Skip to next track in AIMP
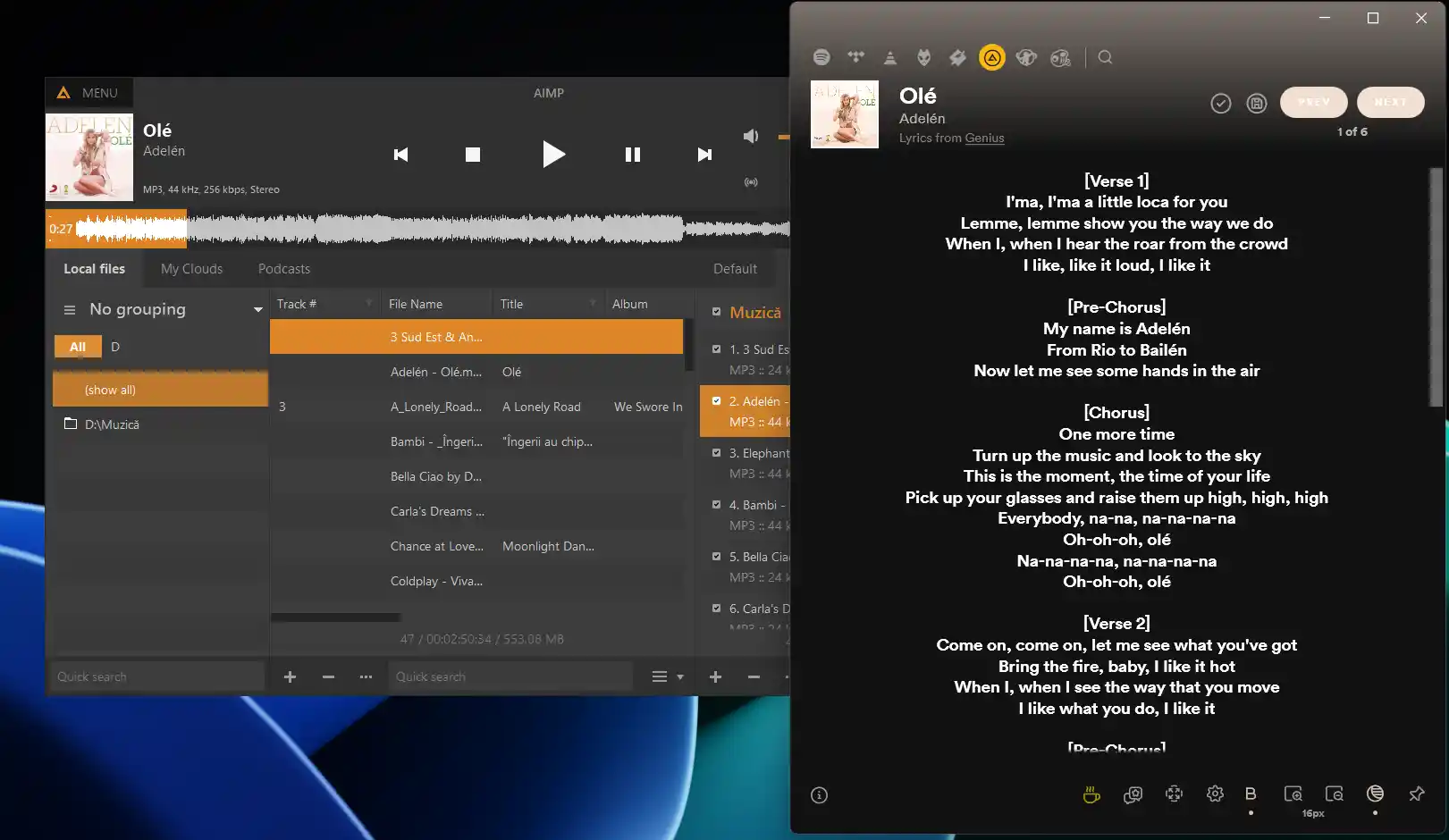This screenshot has height=840, width=1449. (704, 155)
